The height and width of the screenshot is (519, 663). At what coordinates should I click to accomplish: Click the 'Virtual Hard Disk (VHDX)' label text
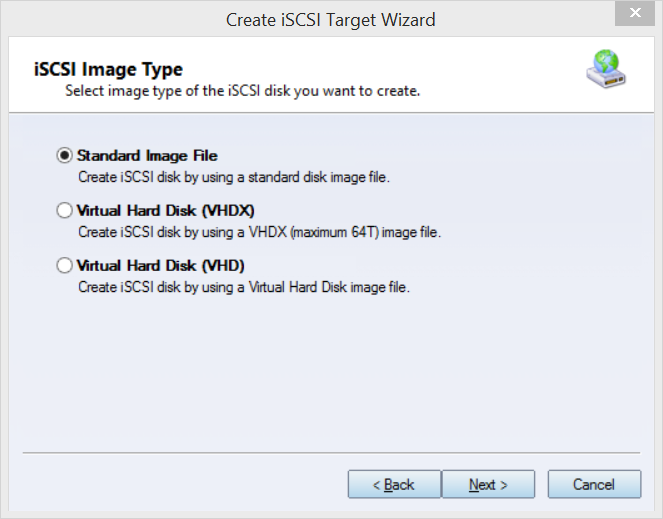pos(165,211)
